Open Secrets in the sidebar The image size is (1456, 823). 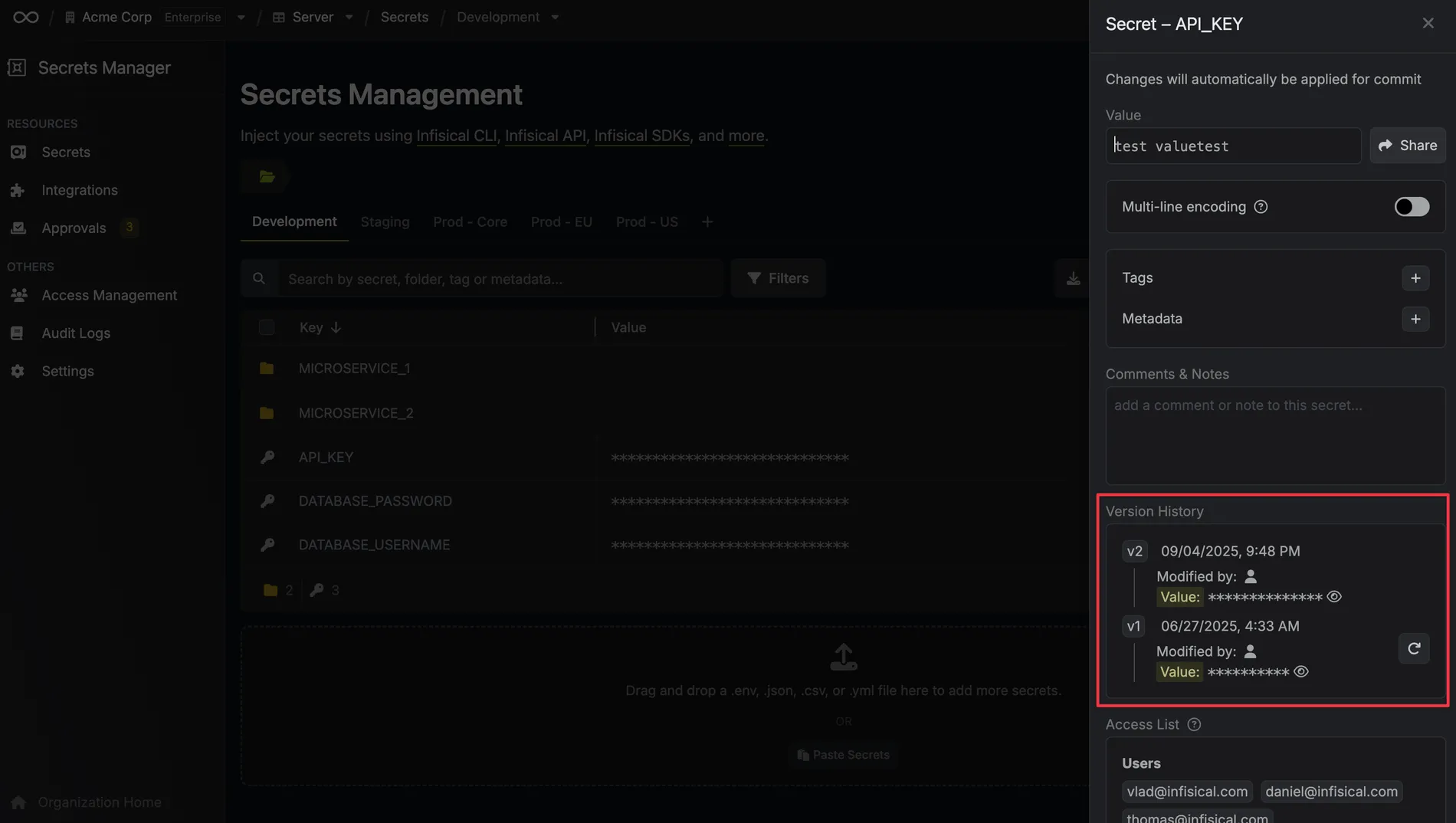pos(66,152)
